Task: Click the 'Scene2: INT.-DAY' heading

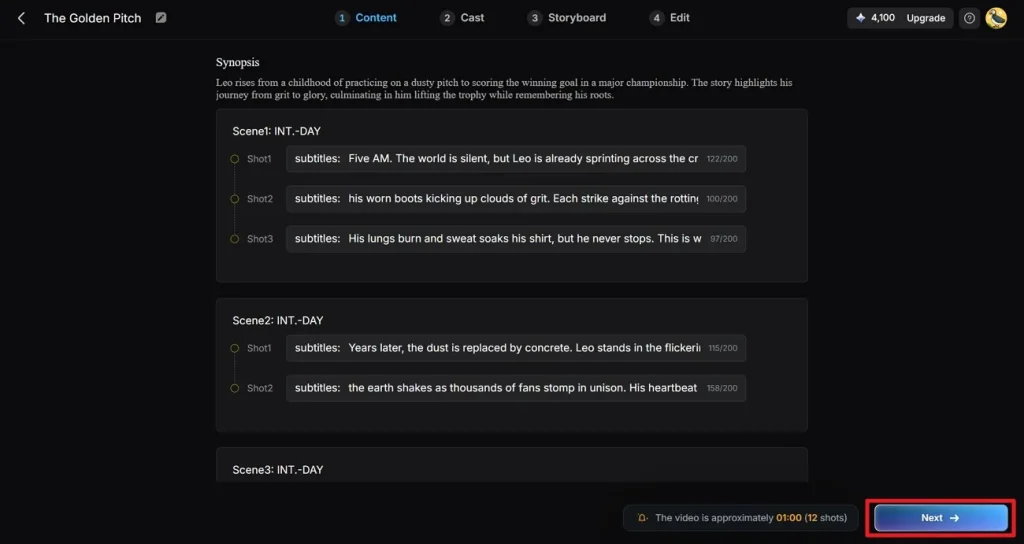Action: 278,321
